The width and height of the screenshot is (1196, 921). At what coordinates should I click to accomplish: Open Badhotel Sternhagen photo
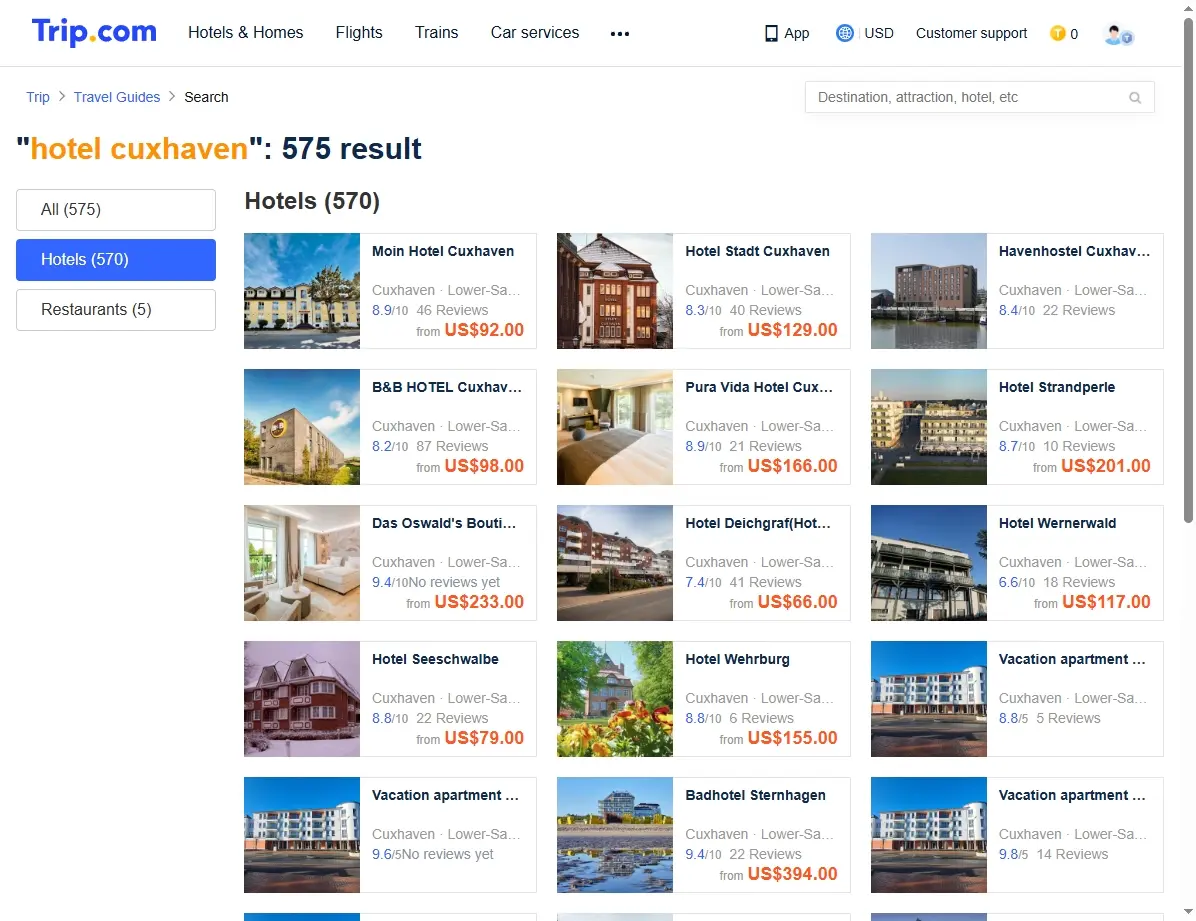[615, 835]
